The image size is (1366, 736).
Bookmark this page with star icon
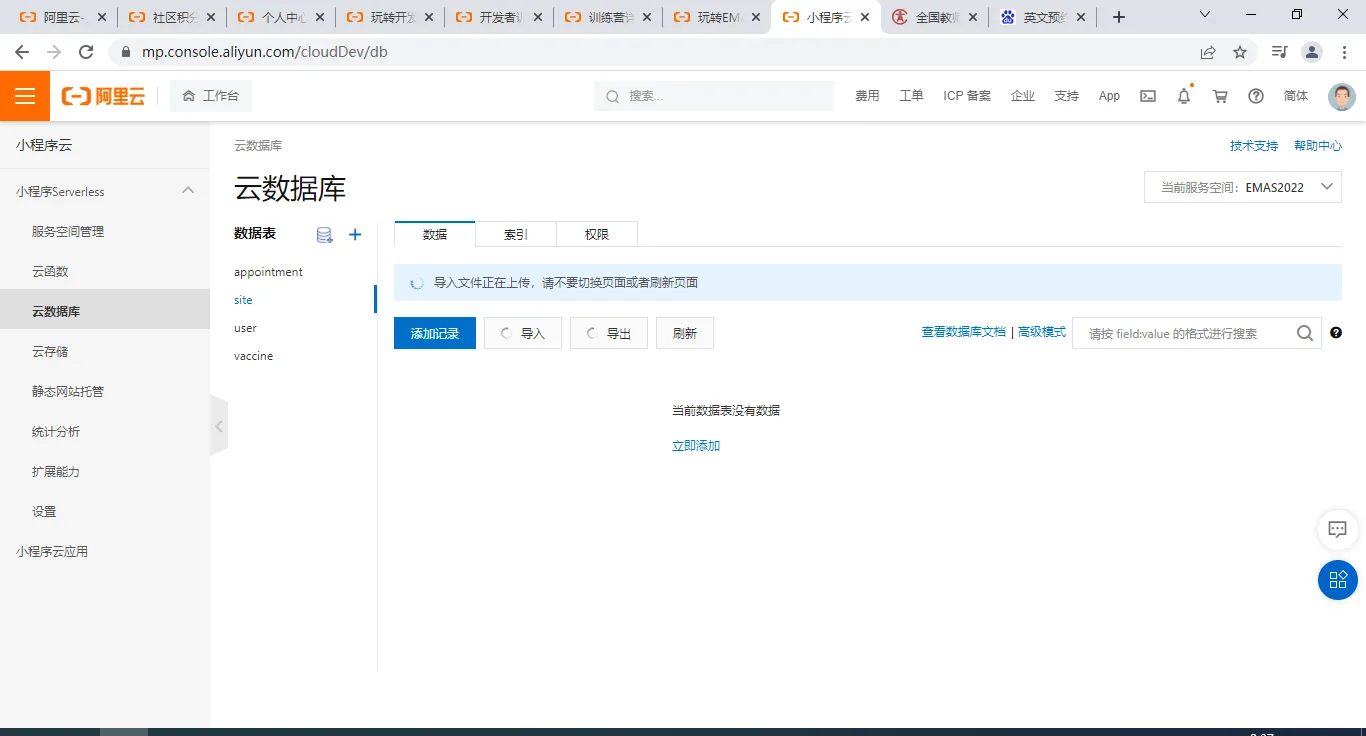[1240, 52]
